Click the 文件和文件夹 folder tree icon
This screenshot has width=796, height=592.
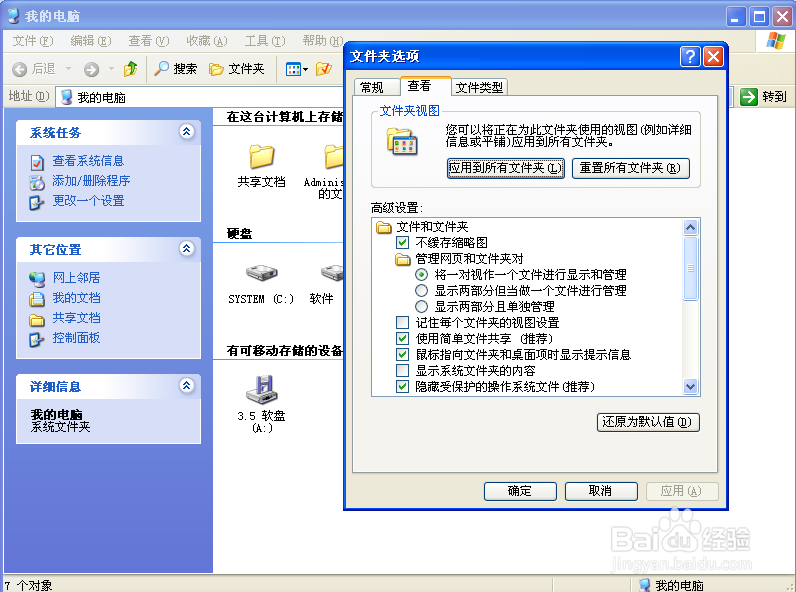384,226
